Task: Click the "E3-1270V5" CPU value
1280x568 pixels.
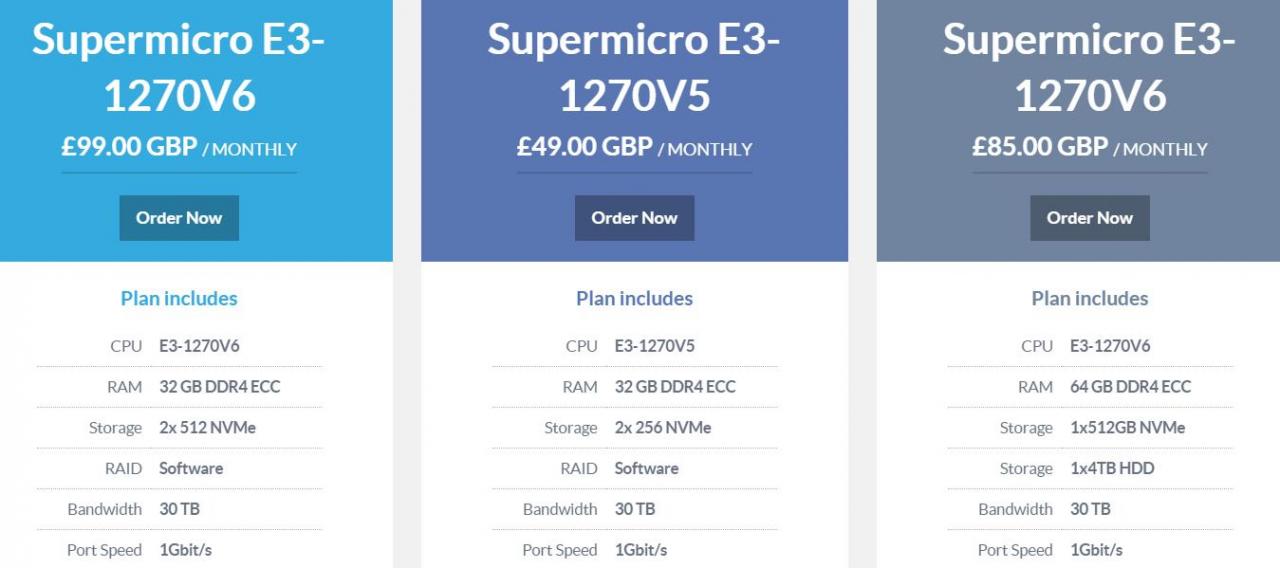Action: [x=654, y=346]
